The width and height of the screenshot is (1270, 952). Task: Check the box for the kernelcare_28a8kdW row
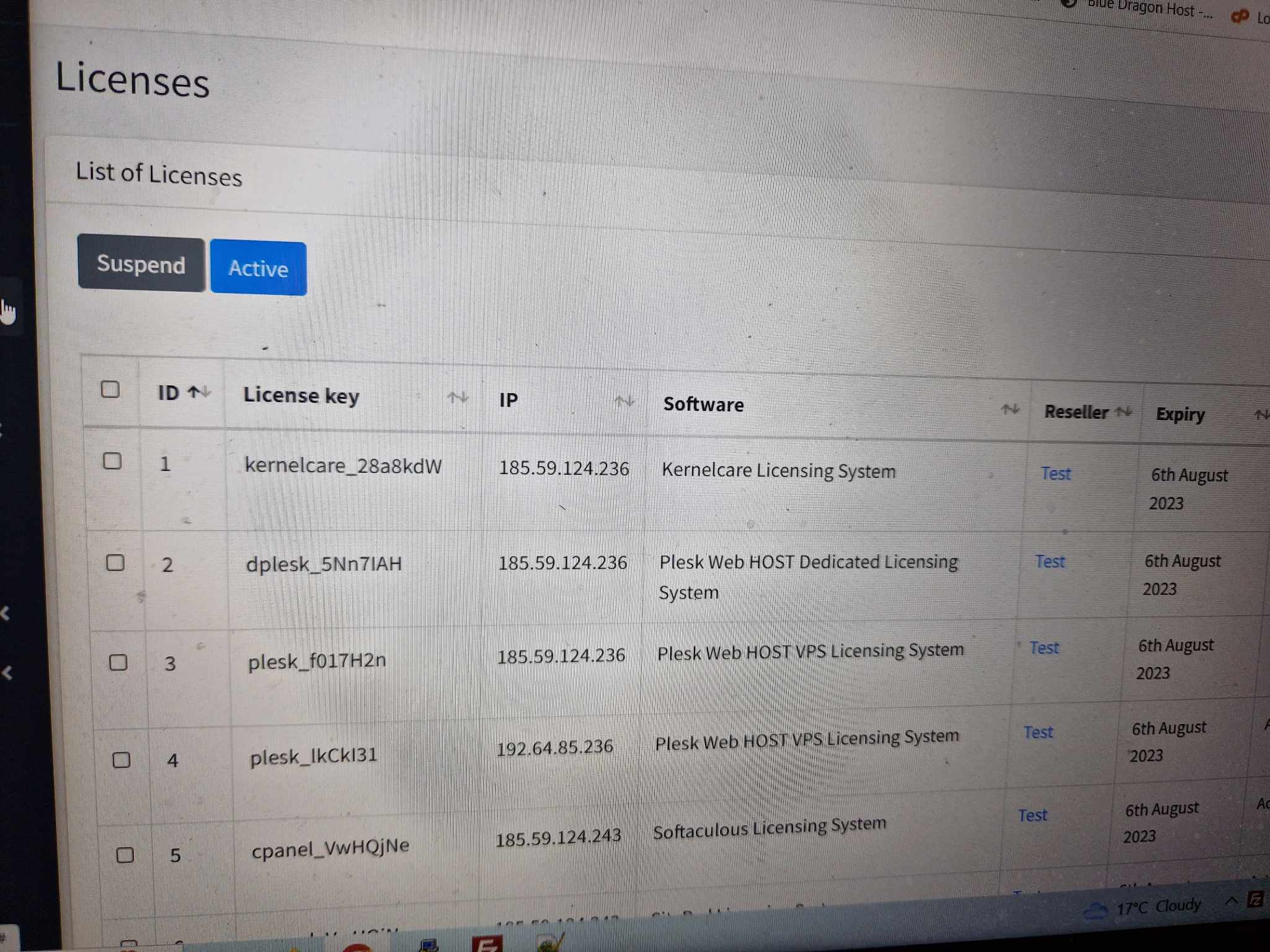click(x=112, y=461)
